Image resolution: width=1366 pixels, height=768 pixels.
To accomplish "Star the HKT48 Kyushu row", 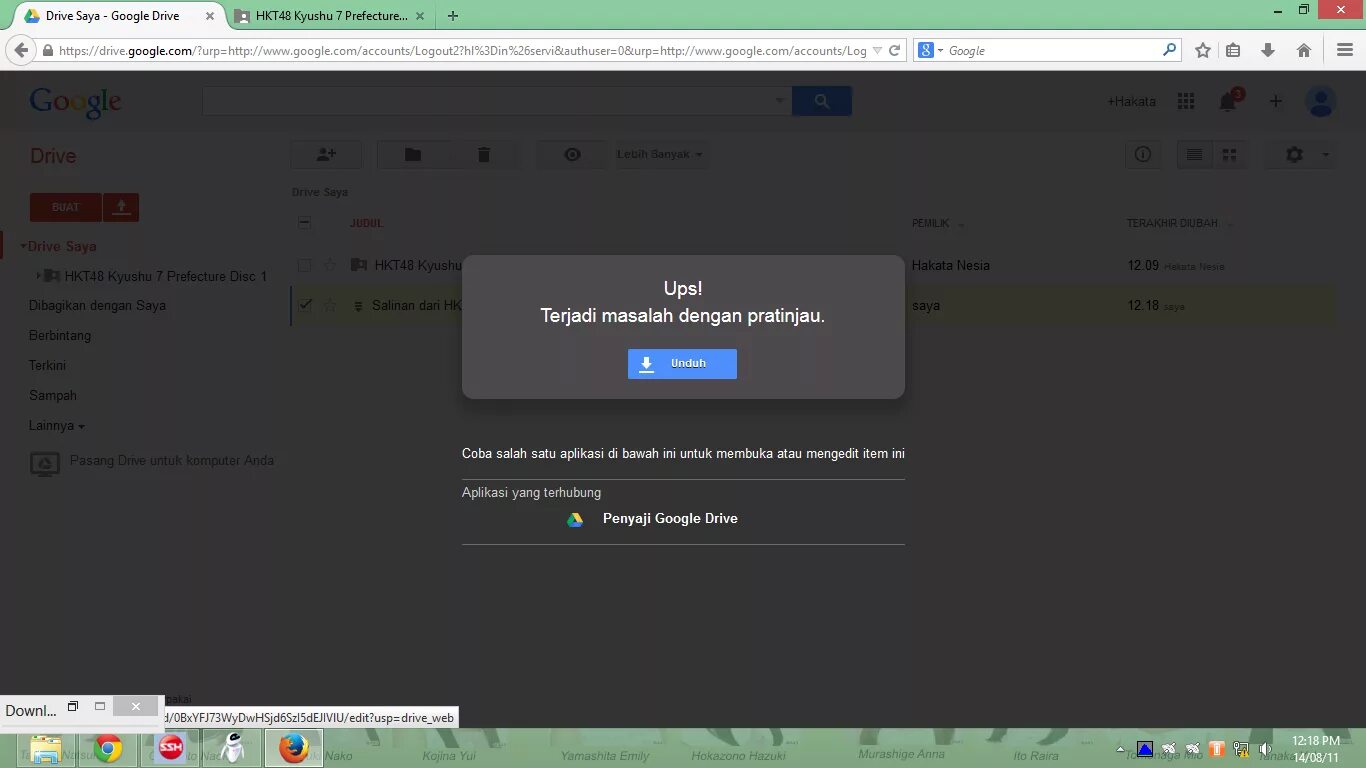I will coord(330,265).
